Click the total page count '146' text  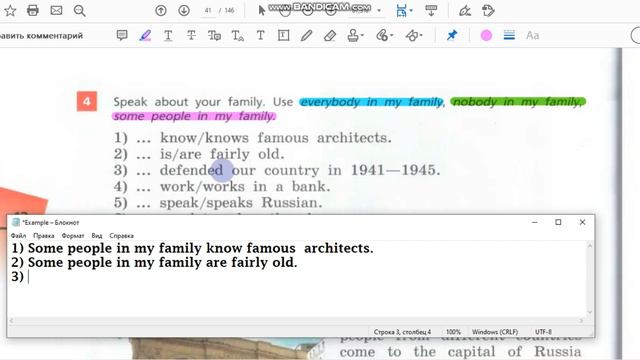[x=229, y=11]
